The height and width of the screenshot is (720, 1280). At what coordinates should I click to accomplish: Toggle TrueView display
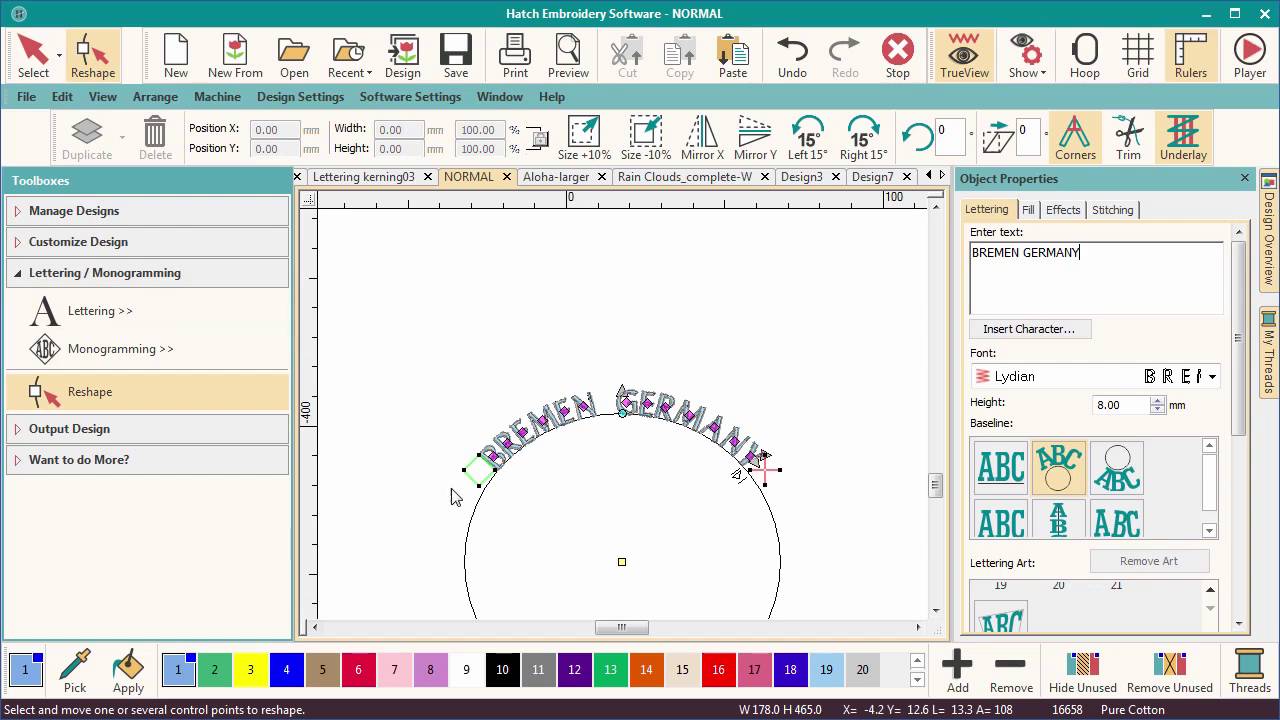pyautogui.click(x=964, y=55)
